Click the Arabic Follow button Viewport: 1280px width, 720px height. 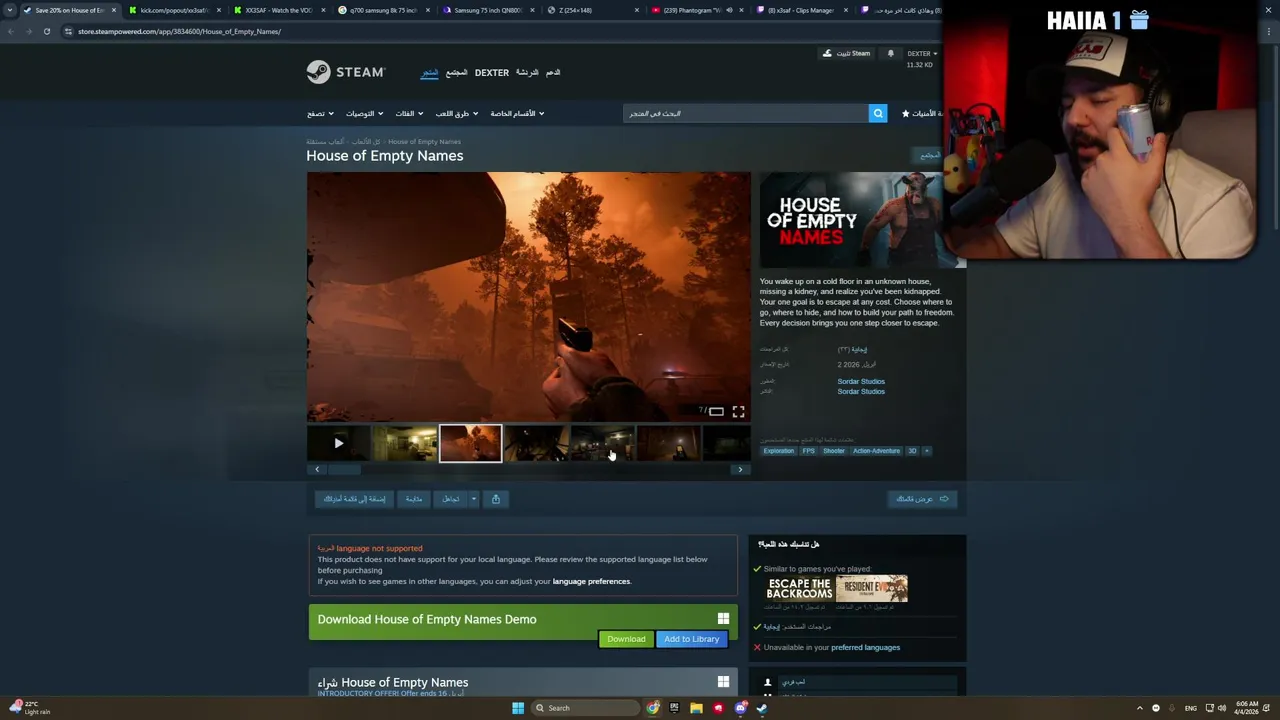point(414,498)
